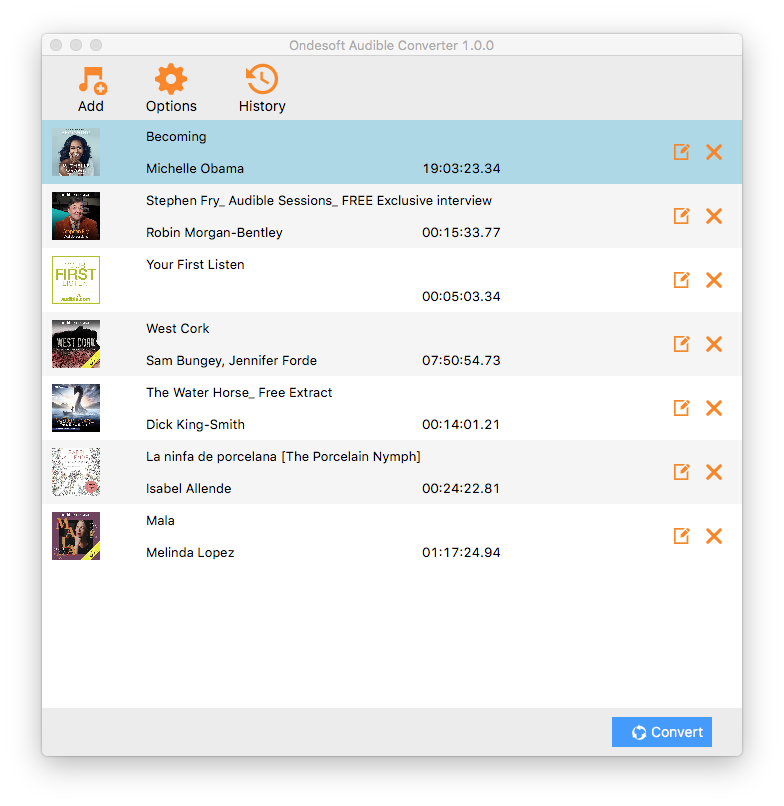Edit The Water Horse entry
This screenshot has width=784, height=806.
(681, 408)
